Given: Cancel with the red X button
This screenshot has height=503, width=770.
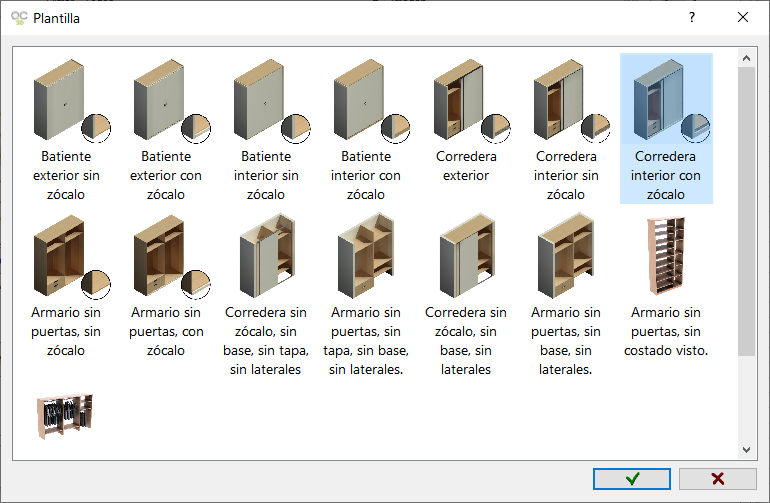Looking at the screenshot, I should coord(717,478).
